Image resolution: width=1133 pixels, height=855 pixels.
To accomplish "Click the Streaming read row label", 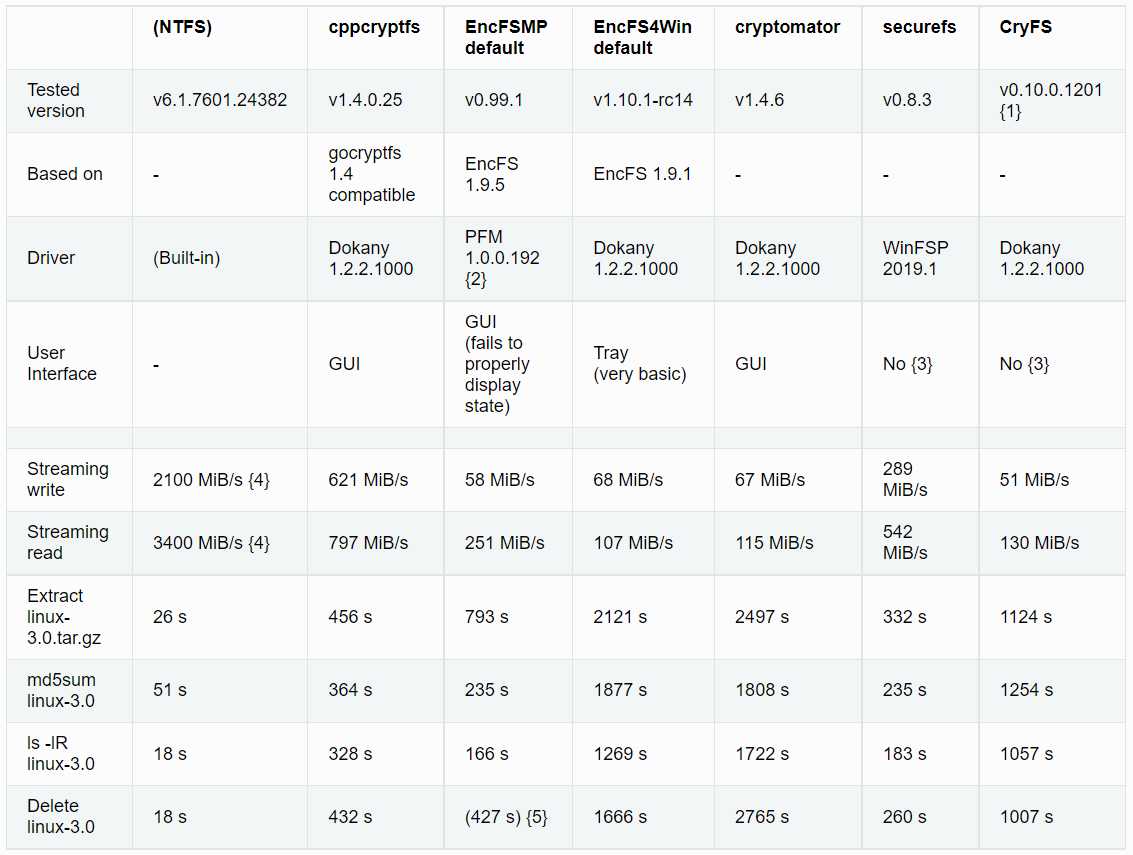I will click(x=68, y=542).
